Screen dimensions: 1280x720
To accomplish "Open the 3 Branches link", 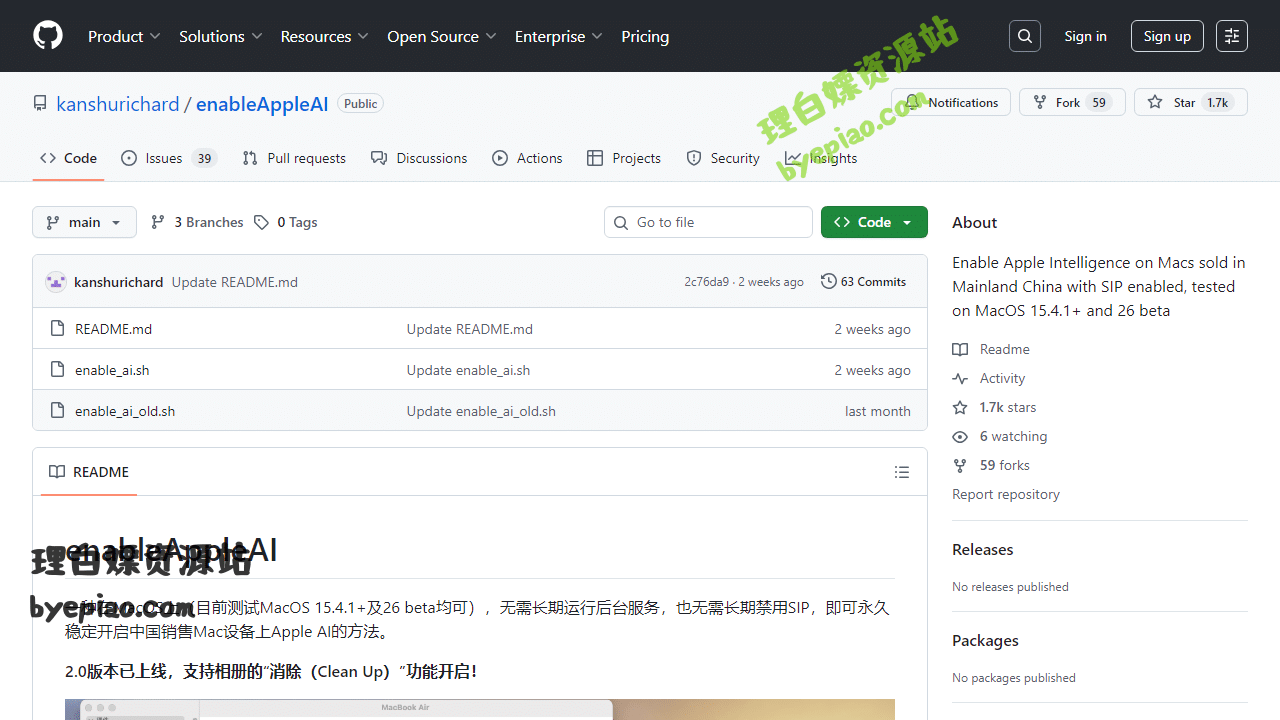I will pyautogui.click(x=197, y=222).
